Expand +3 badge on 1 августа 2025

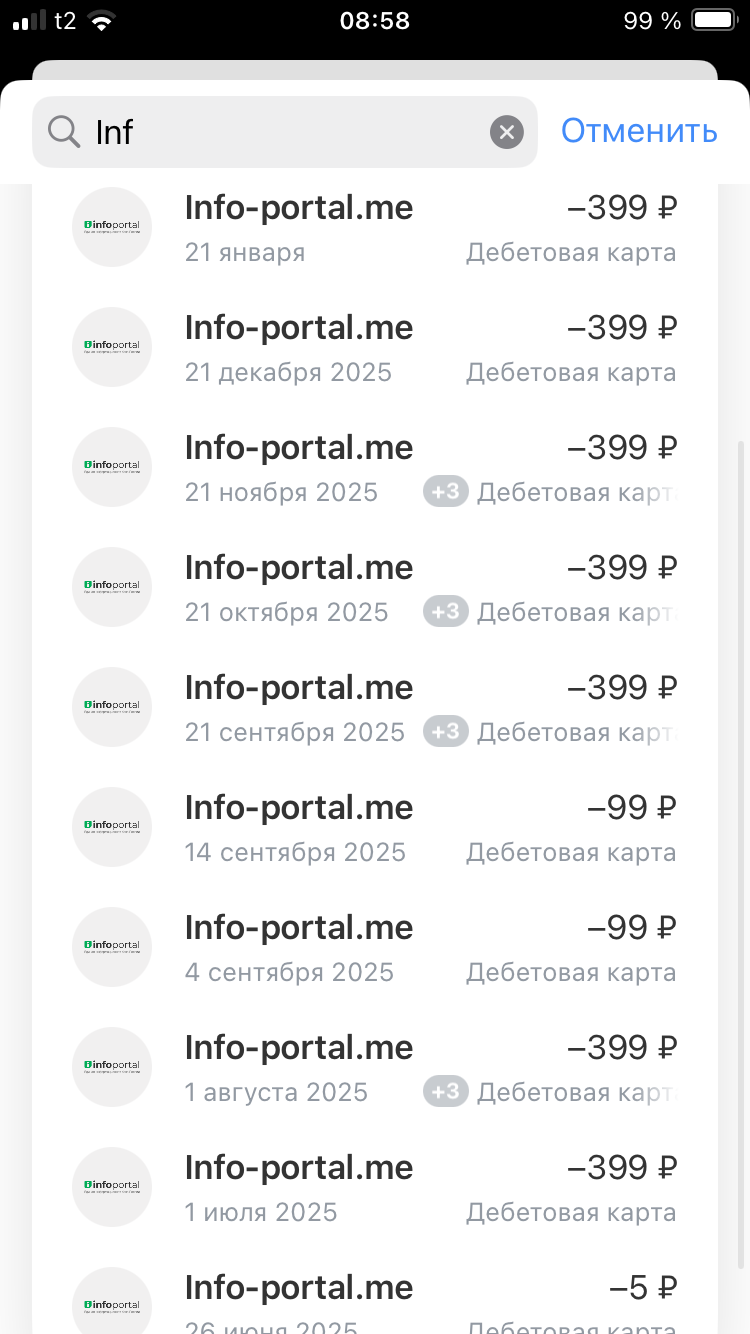click(x=445, y=1092)
